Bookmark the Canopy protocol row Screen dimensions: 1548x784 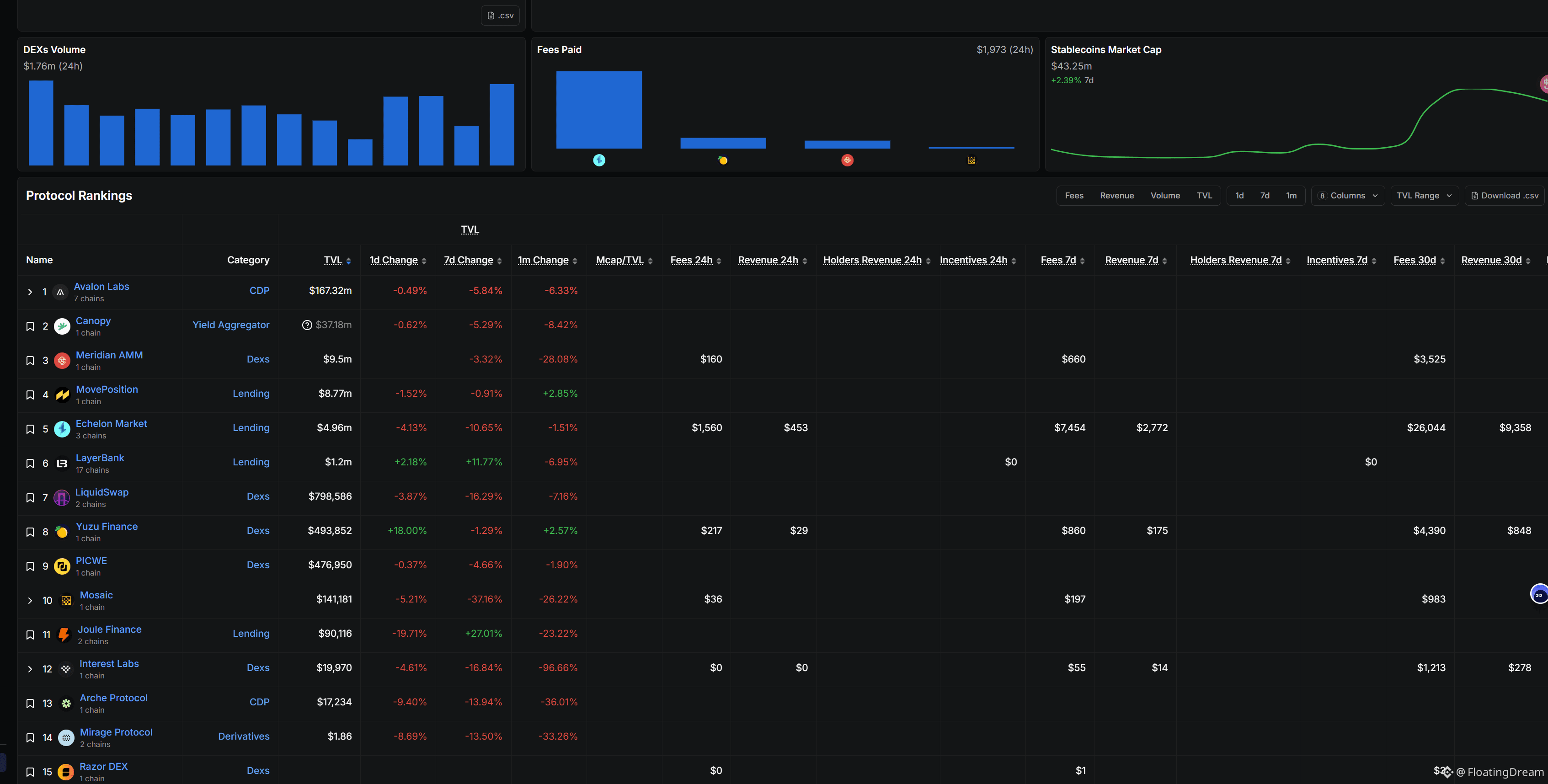(x=30, y=326)
